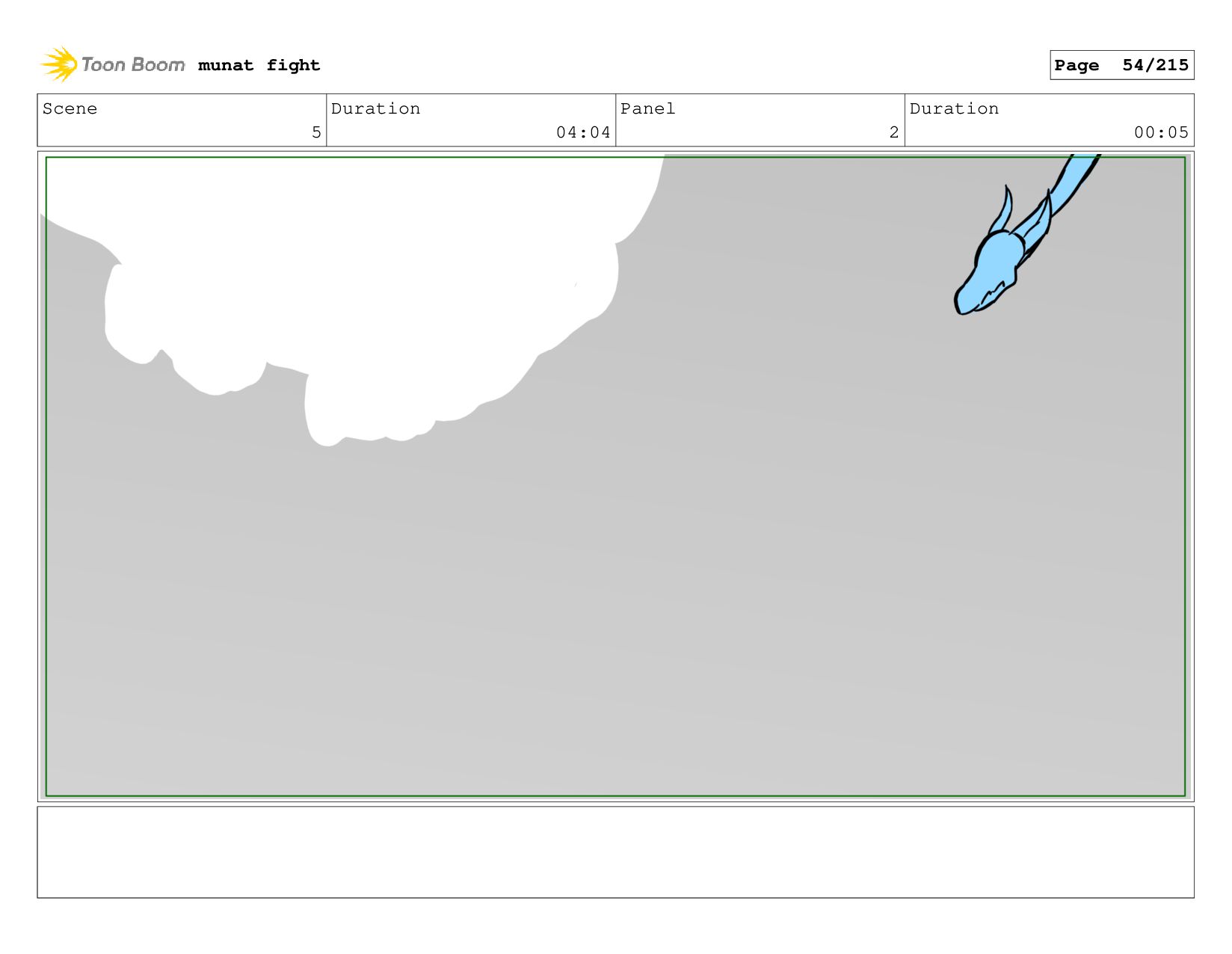
Task: Select the Panel number 2 cell
Action: (760, 120)
